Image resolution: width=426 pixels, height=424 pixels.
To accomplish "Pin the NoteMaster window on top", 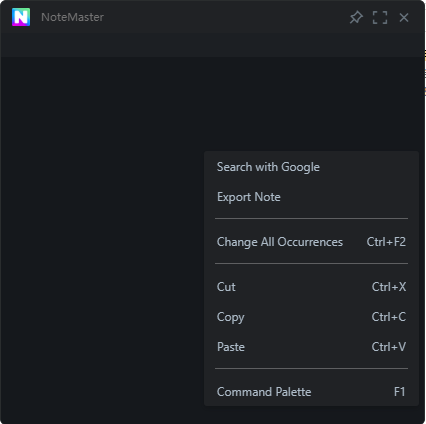I will click(356, 17).
